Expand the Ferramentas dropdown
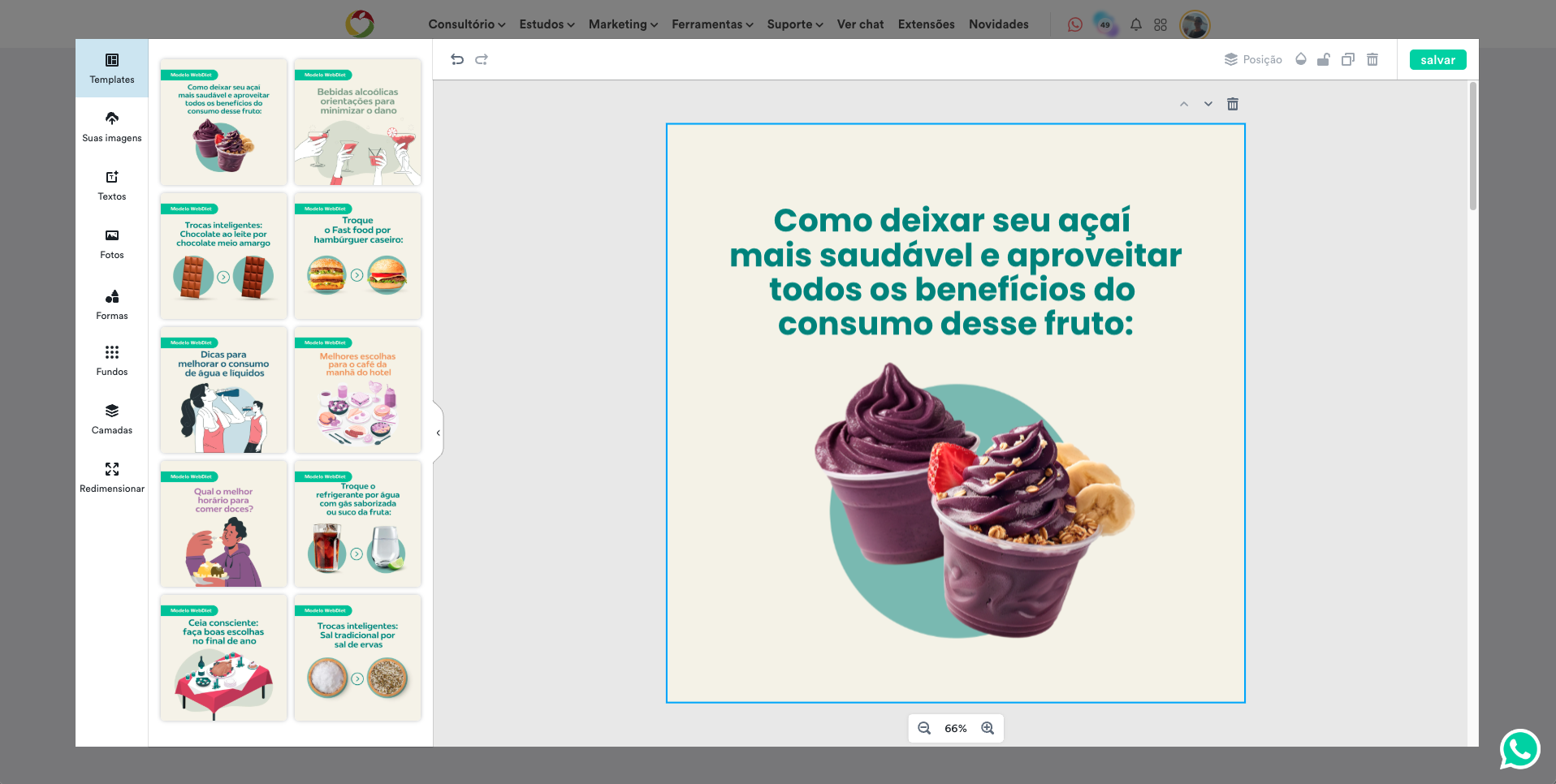This screenshot has height=784, width=1556. (712, 24)
